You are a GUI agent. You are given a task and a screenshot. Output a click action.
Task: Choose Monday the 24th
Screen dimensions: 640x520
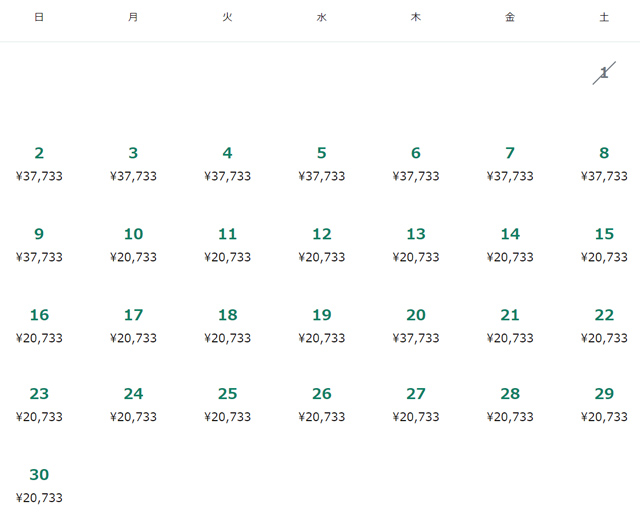(x=133, y=404)
